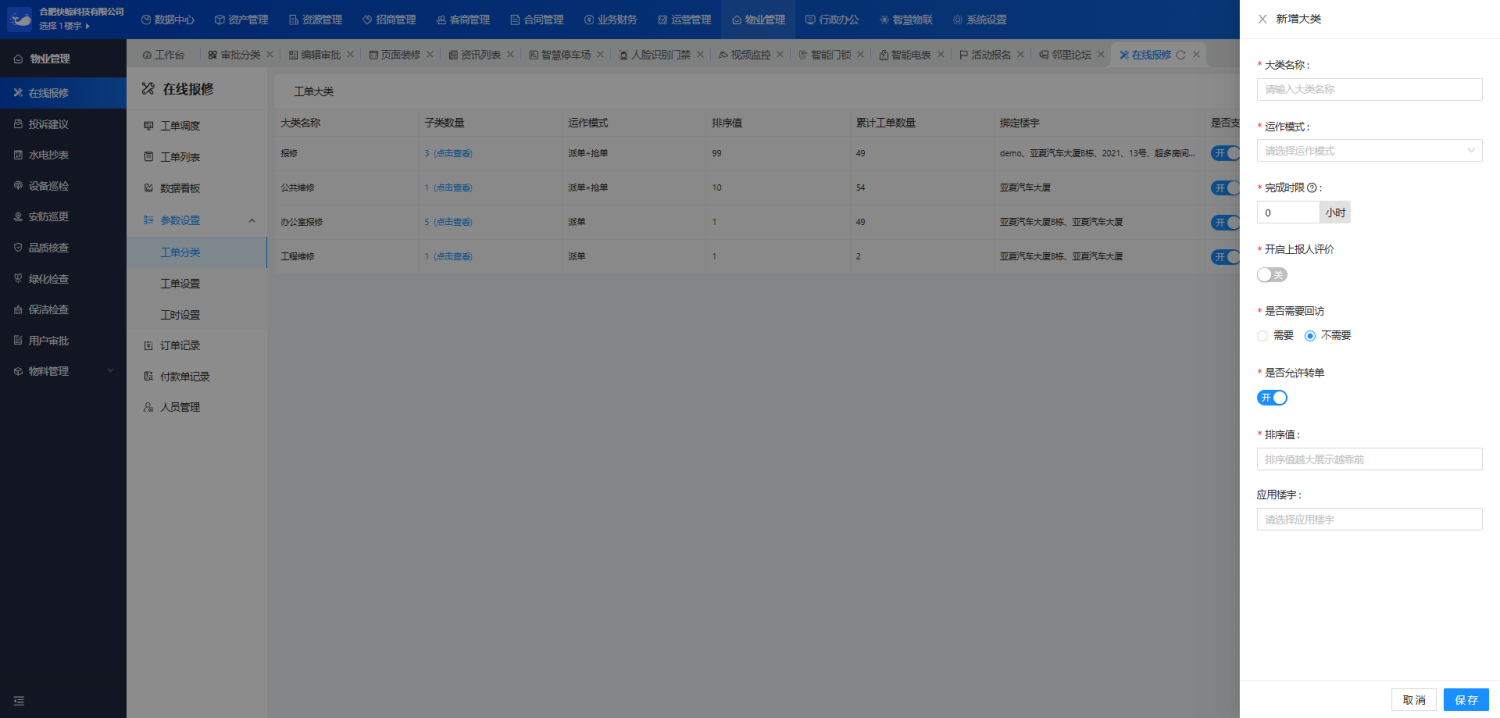The width and height of the screenshot is (1500, 718).
Task: Open the 合同管理 top menu
Action: [536, 19]
